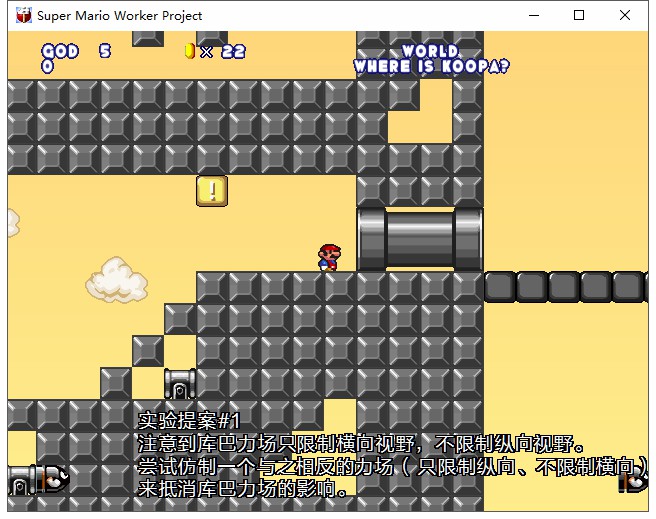The width and height of the screenshot is (656, 519).
Task: Click the coin count 'x 22'
Action: pyautogui.click(x=223, y=51)
